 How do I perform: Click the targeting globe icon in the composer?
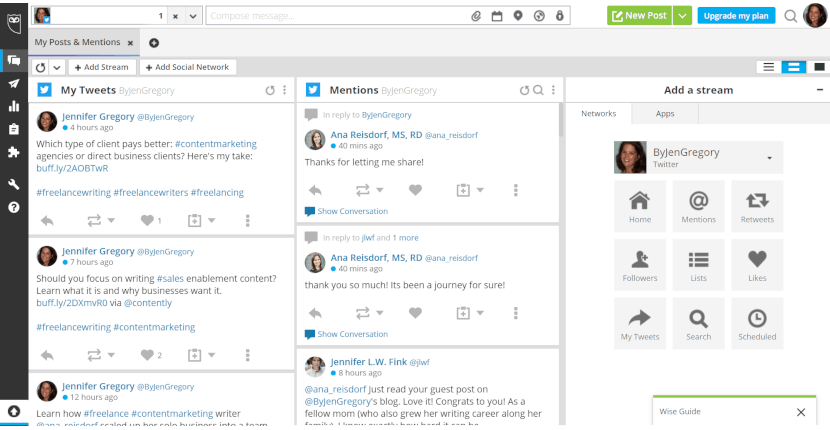coord(539,16)
